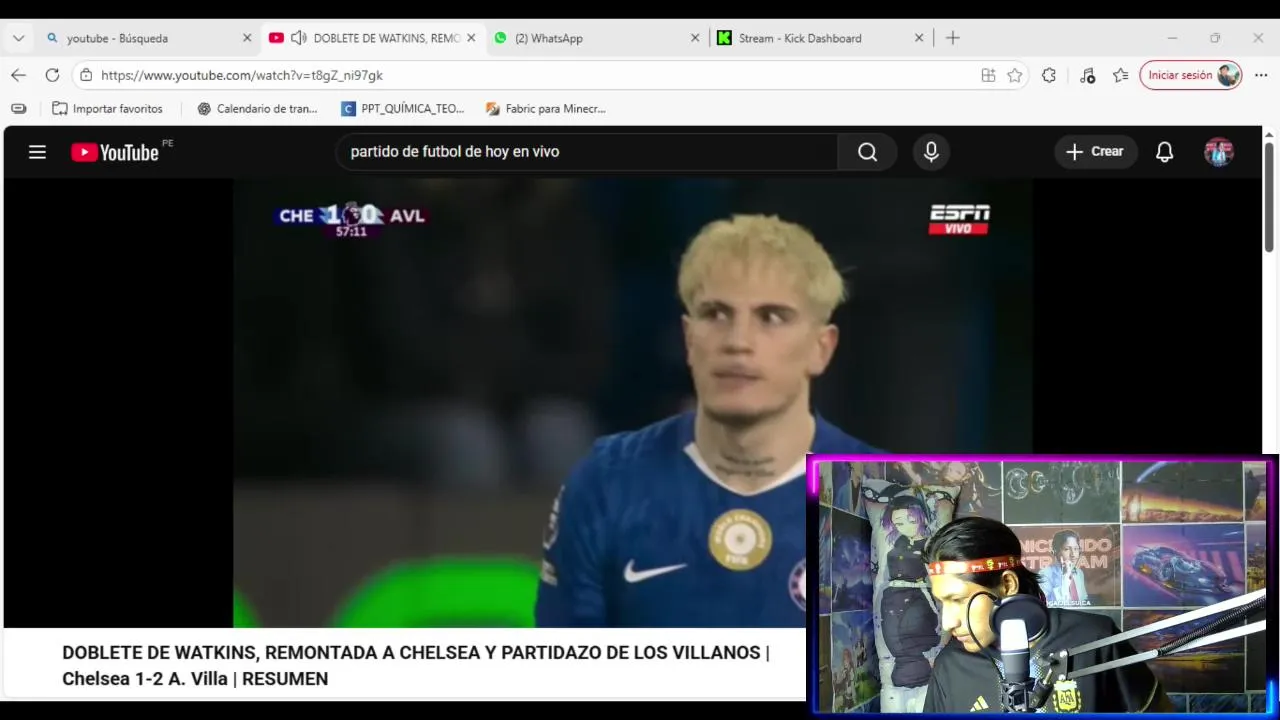Switch to the (2) WhatsApp tab
This screenshot has width=1280, height=720.
point(596,38)
